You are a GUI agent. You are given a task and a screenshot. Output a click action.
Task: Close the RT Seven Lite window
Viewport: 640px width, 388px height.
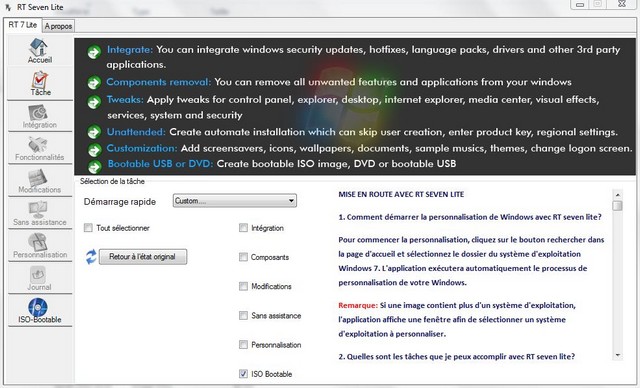622,4
